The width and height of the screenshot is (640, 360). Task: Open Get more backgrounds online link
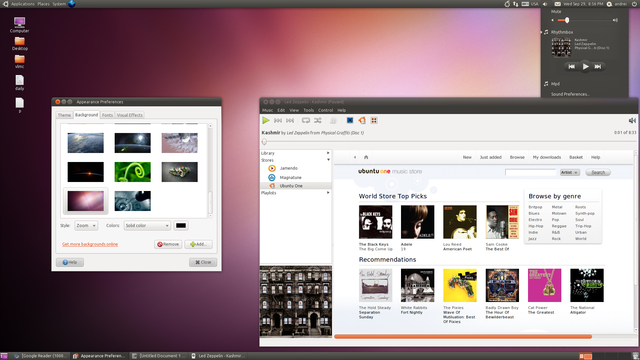click(90, 244)
